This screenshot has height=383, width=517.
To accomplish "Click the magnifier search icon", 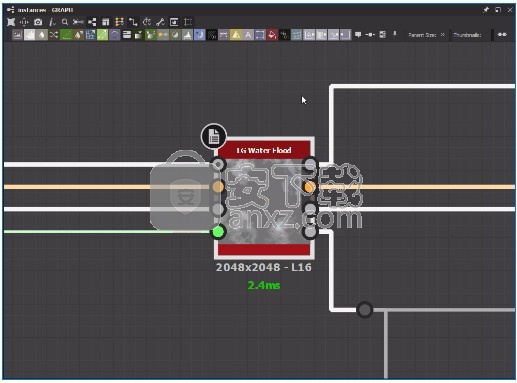I will (x=65, y=22).
